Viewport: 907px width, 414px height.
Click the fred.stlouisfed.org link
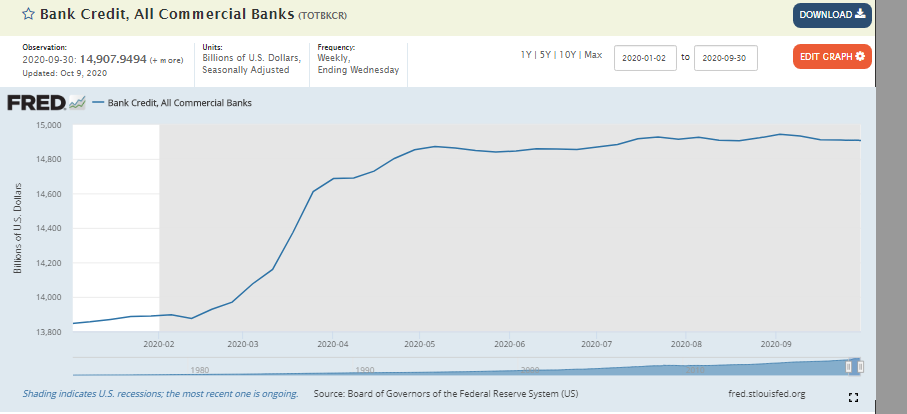click(x=766, y=394)
